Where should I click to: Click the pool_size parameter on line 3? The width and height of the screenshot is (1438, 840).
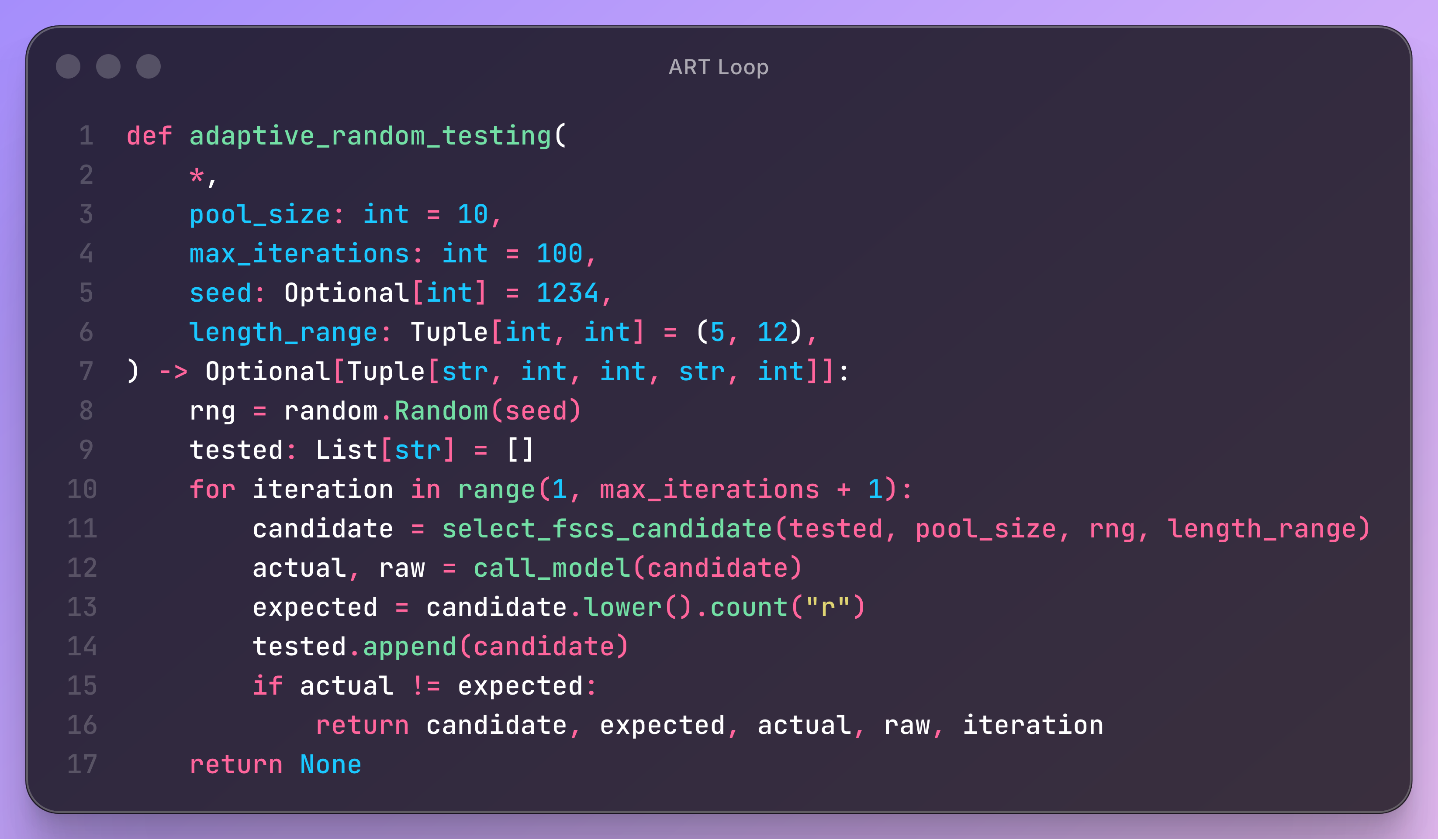259,215
